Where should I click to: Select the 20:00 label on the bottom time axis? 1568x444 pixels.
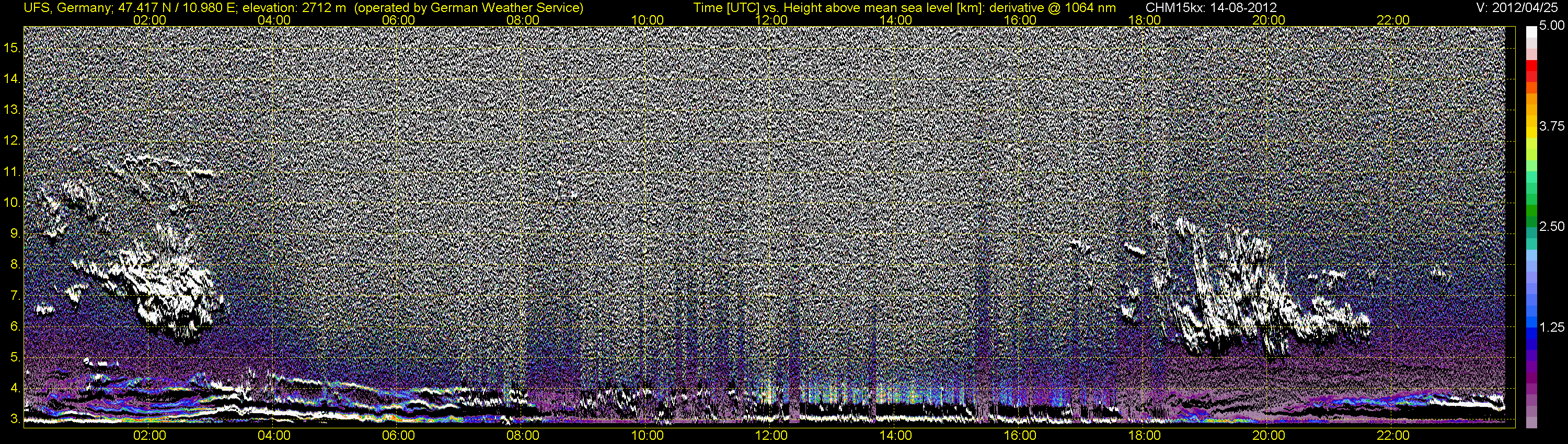(1269, 436)
